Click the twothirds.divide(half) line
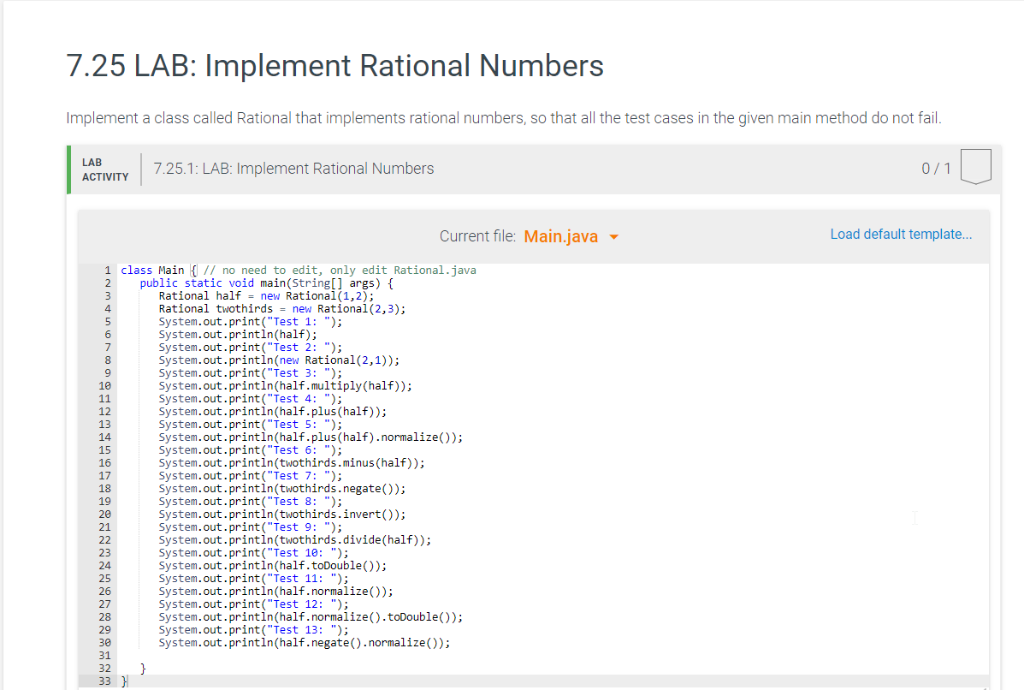The width and height of the screenshot is (1024, 690). click(295, 540)
